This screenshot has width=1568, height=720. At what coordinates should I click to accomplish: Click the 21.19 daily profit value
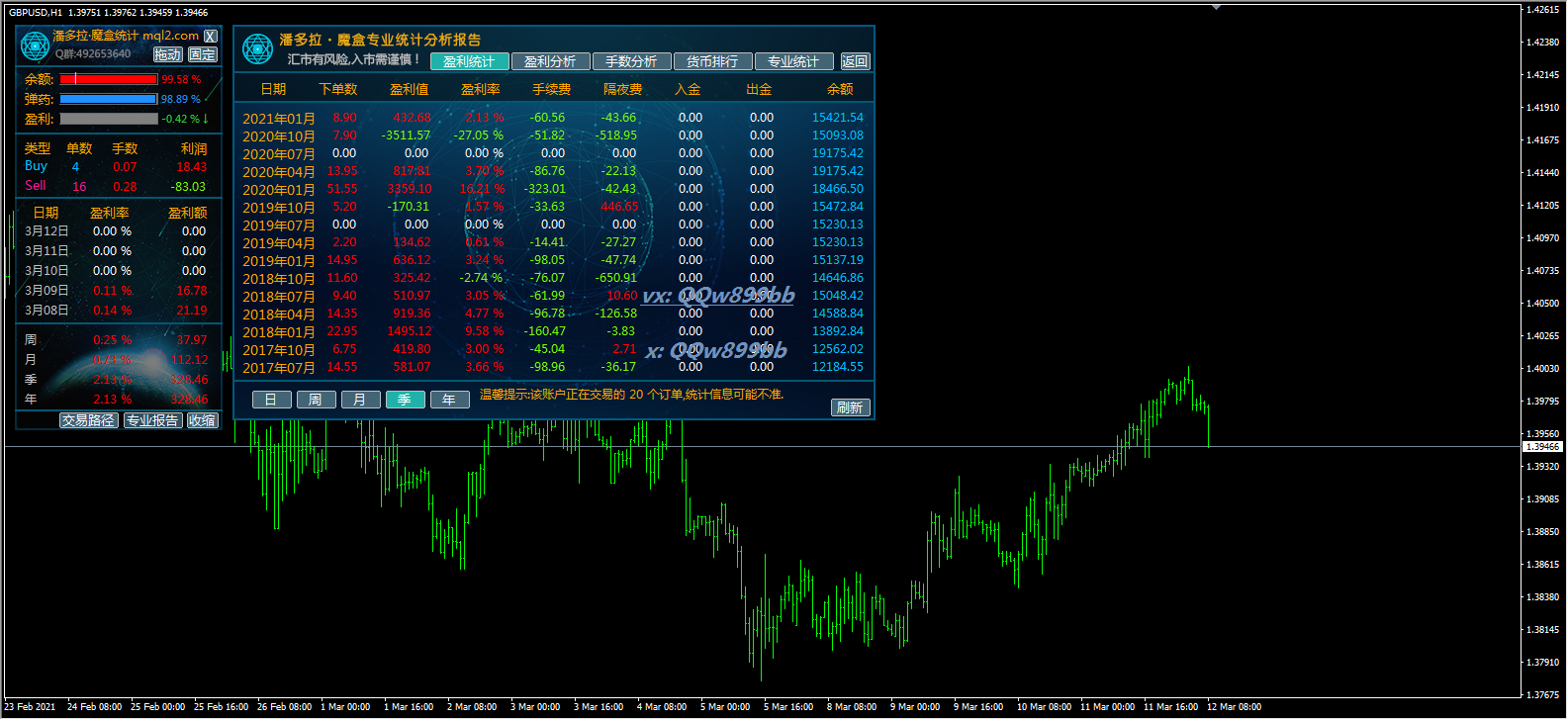[x=192, y=311]
